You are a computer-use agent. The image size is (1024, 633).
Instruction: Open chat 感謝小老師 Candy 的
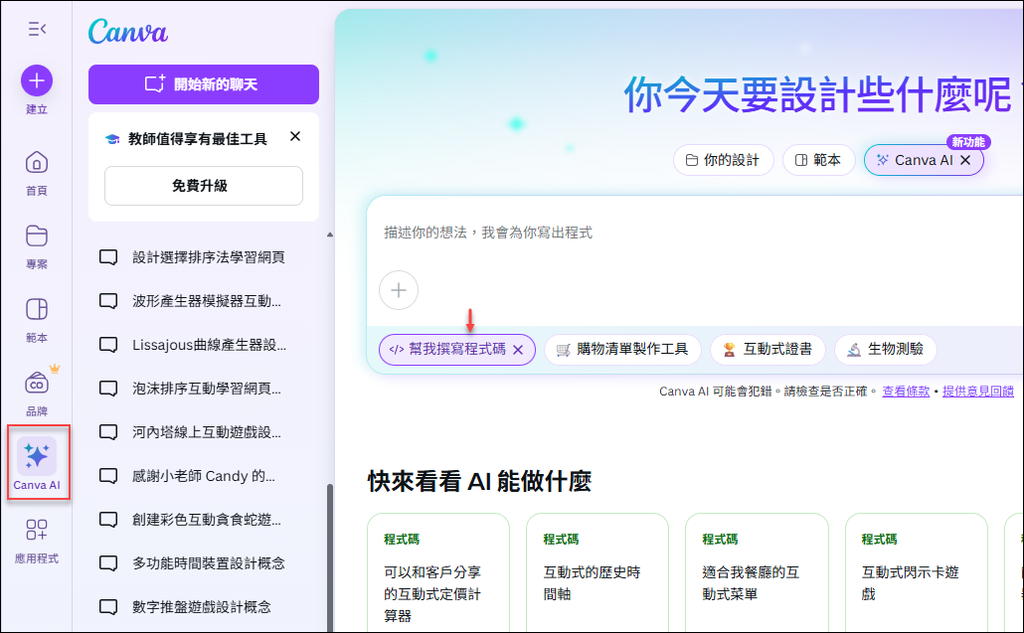[204, 476]
